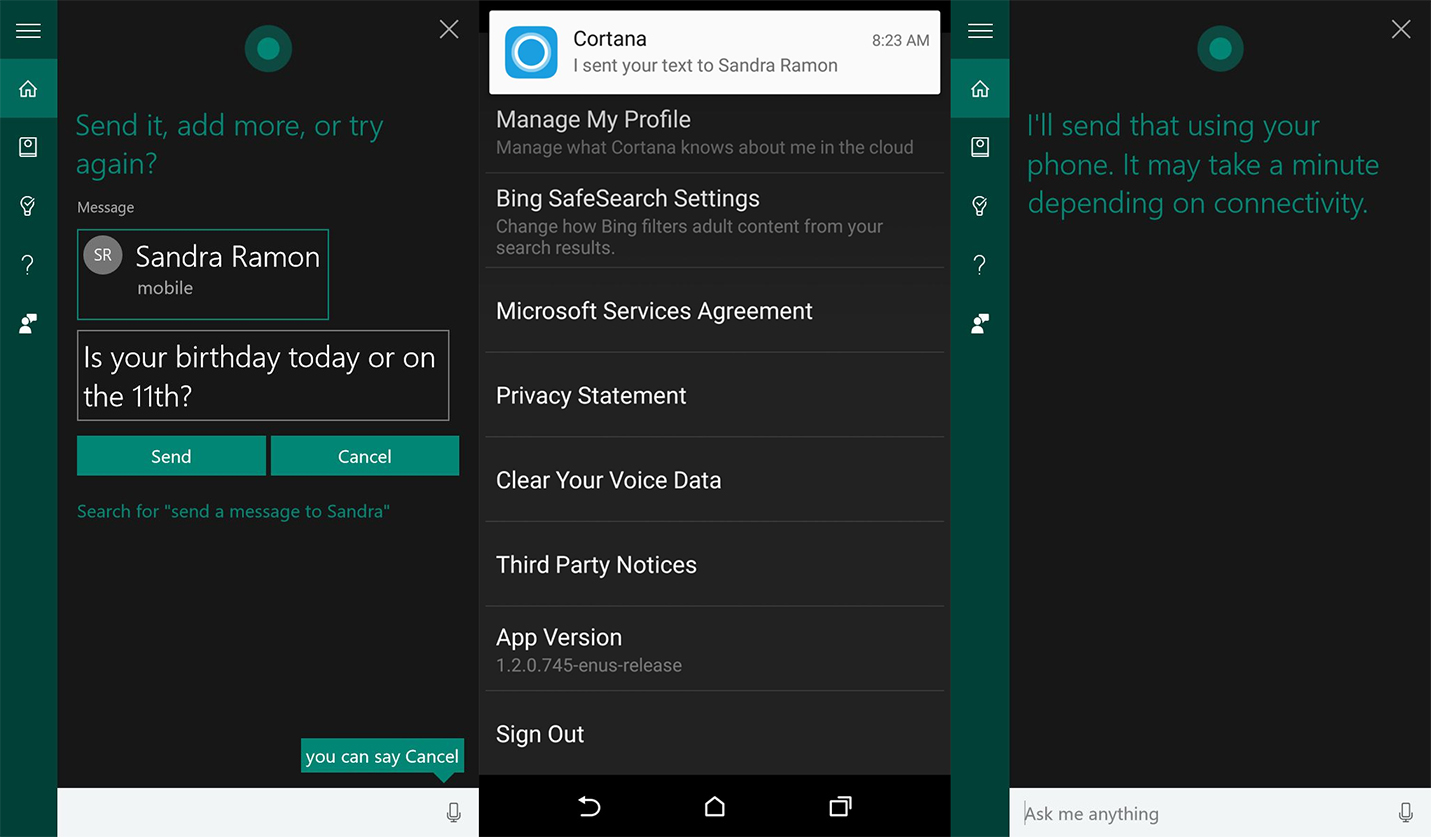Select Home icon in left Cortana sidebar
1431x837 pixels.
point(28,89)
